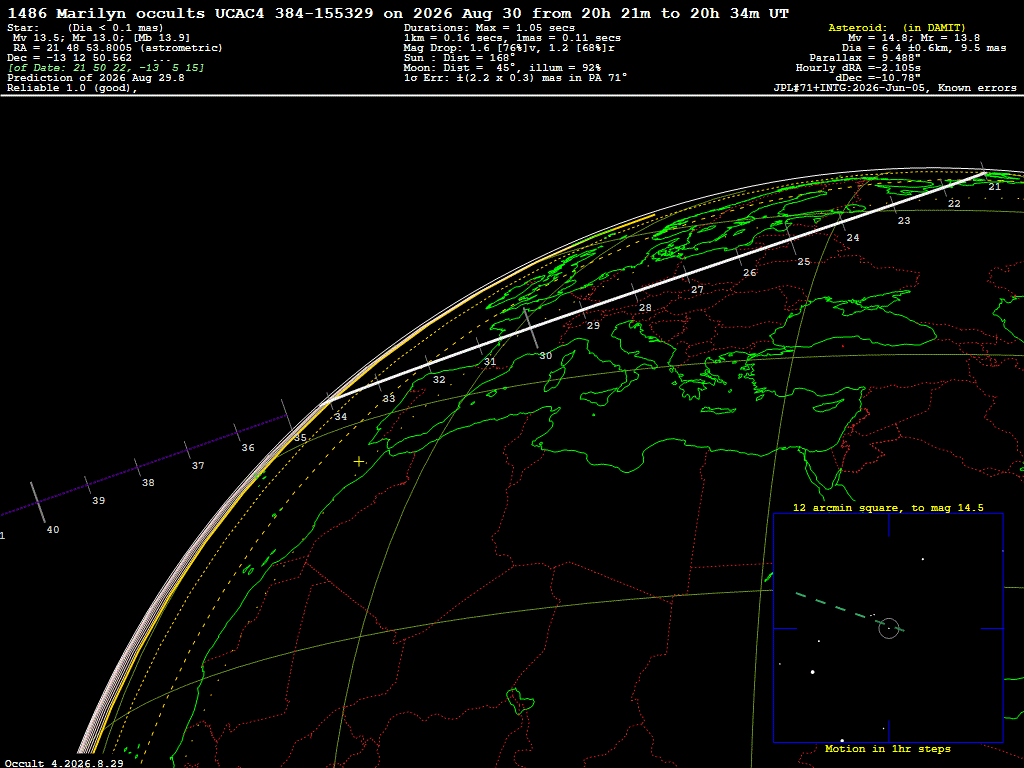Screen dimensions: 1024x768
Task: Click the Occult 4.2026.8.29 version text
Action: click(x=64, y=763)
